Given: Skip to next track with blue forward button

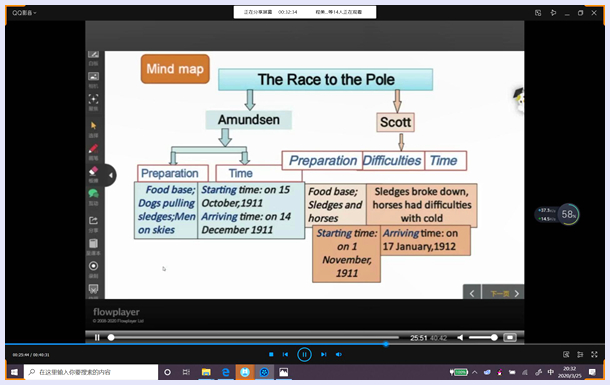Looking at the screenshot, I should [x=324, y=354].
